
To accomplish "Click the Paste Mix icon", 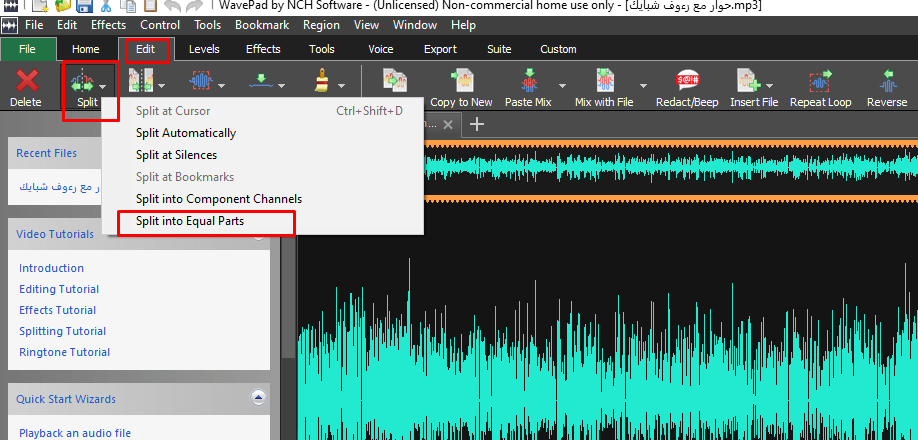I will [x=529, y=81].
